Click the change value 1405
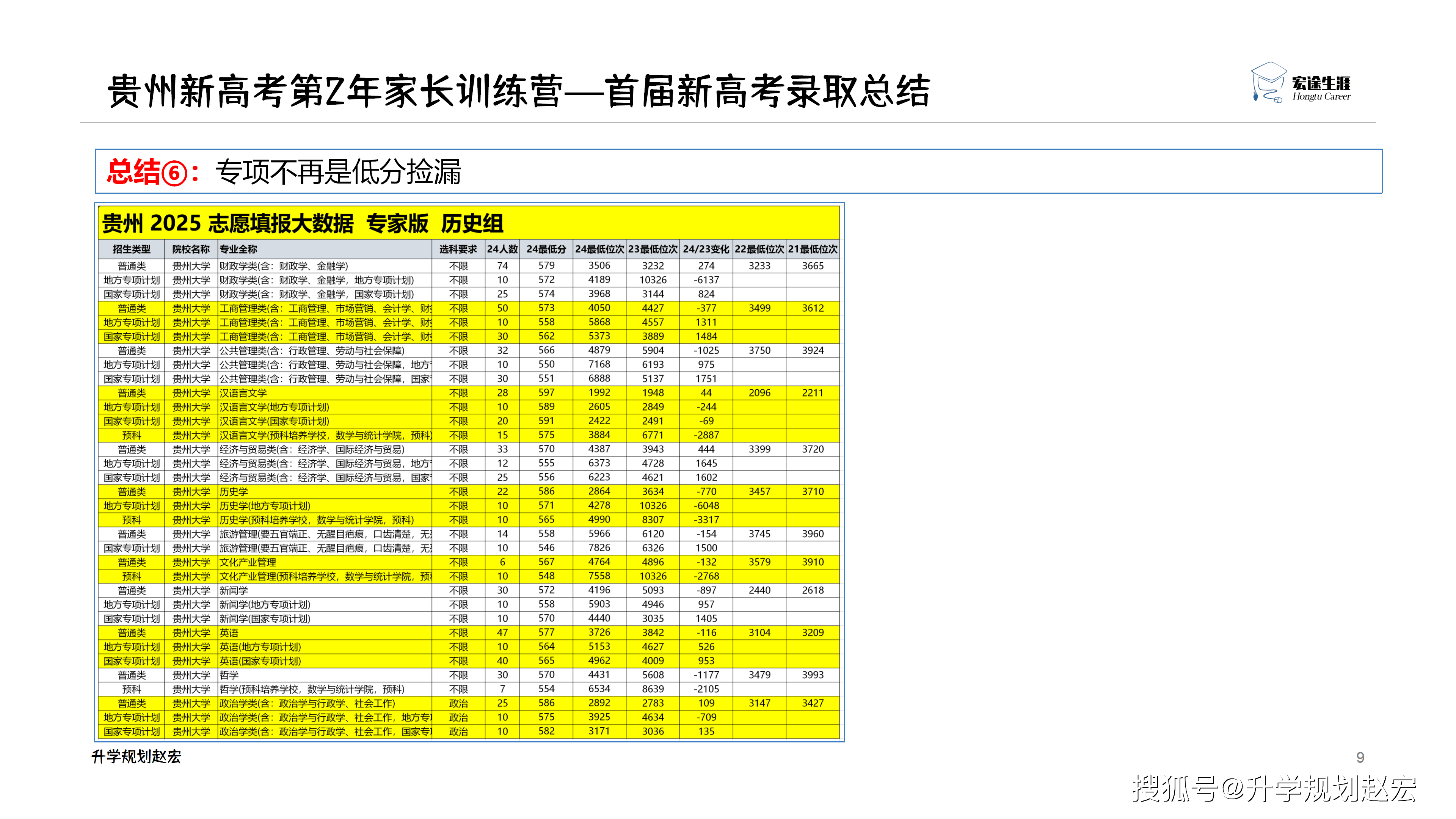This screenshot has width=1456, height=819. [706, 619]
